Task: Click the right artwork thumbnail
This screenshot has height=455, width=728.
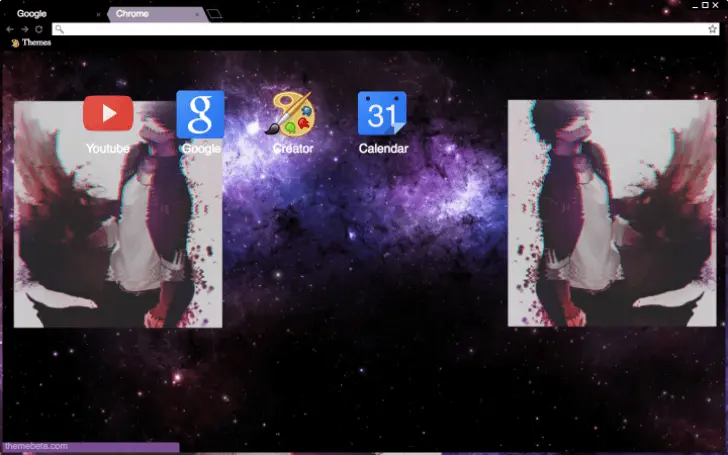Action: [x=612, y=213]
